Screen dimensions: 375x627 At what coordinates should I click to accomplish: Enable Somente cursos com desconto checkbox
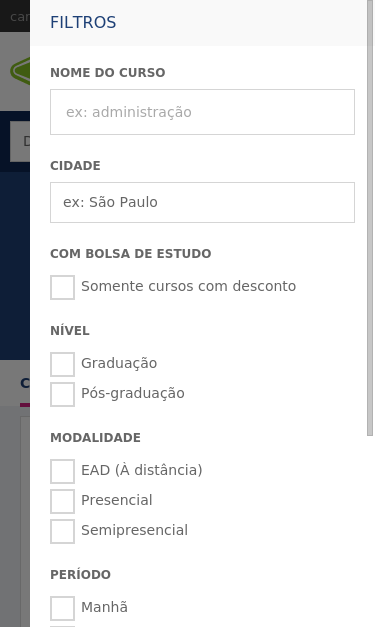click(62, 287)
